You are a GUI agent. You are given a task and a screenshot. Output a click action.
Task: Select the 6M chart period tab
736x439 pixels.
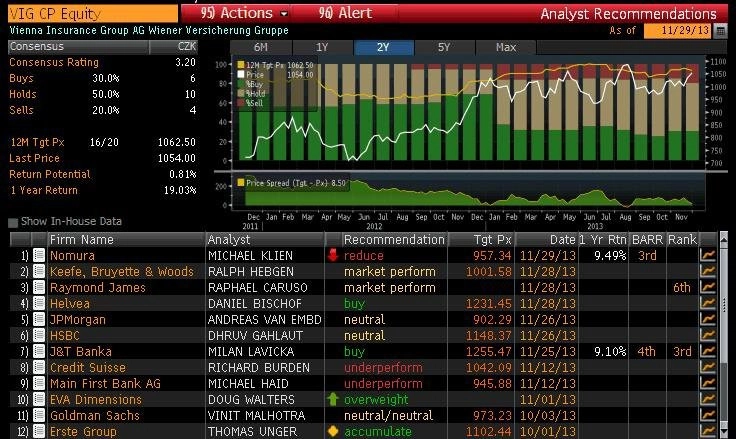tap(261, 47)
